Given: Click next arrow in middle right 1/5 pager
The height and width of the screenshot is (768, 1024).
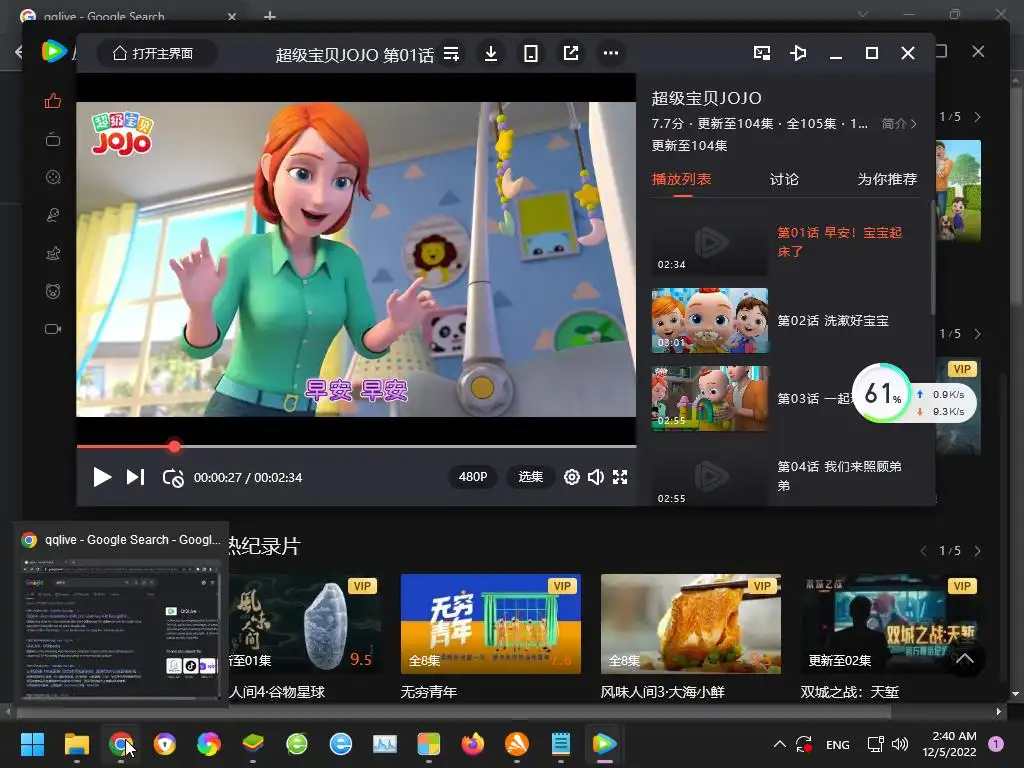Looking at the screenshot, I should click(978, 334).
